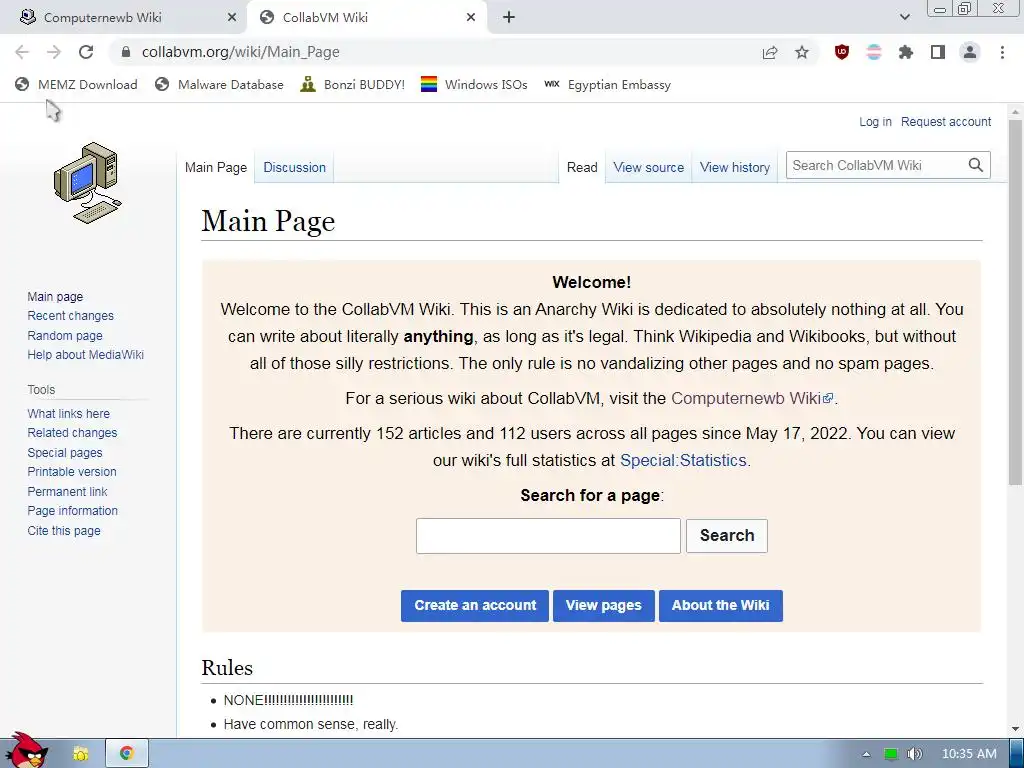Close the Computernewb Wiki tab
Viewport: 1024px width, 768px height.
coord(232,18)
